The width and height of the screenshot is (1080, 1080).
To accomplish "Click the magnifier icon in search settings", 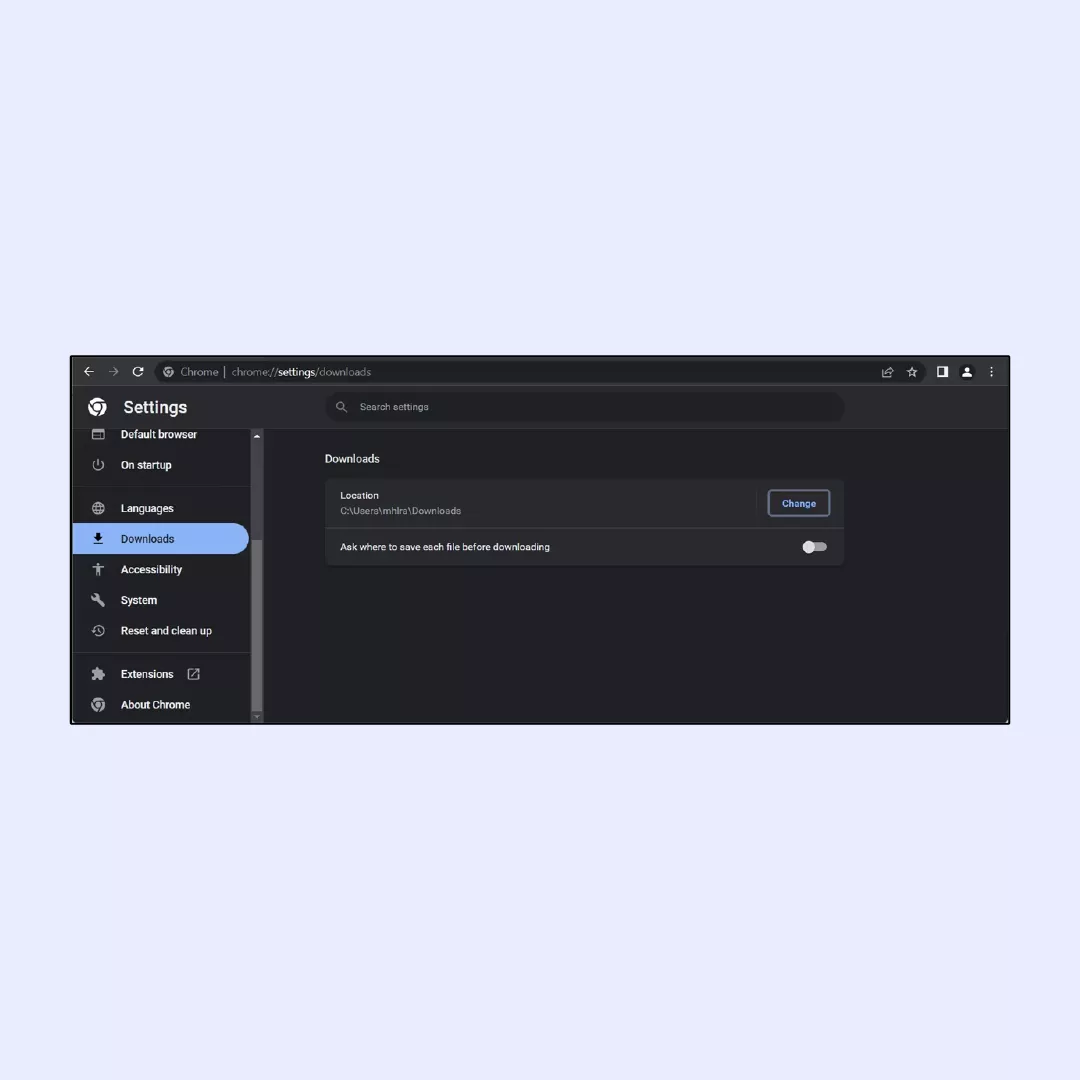I will (x=341, y=407).
